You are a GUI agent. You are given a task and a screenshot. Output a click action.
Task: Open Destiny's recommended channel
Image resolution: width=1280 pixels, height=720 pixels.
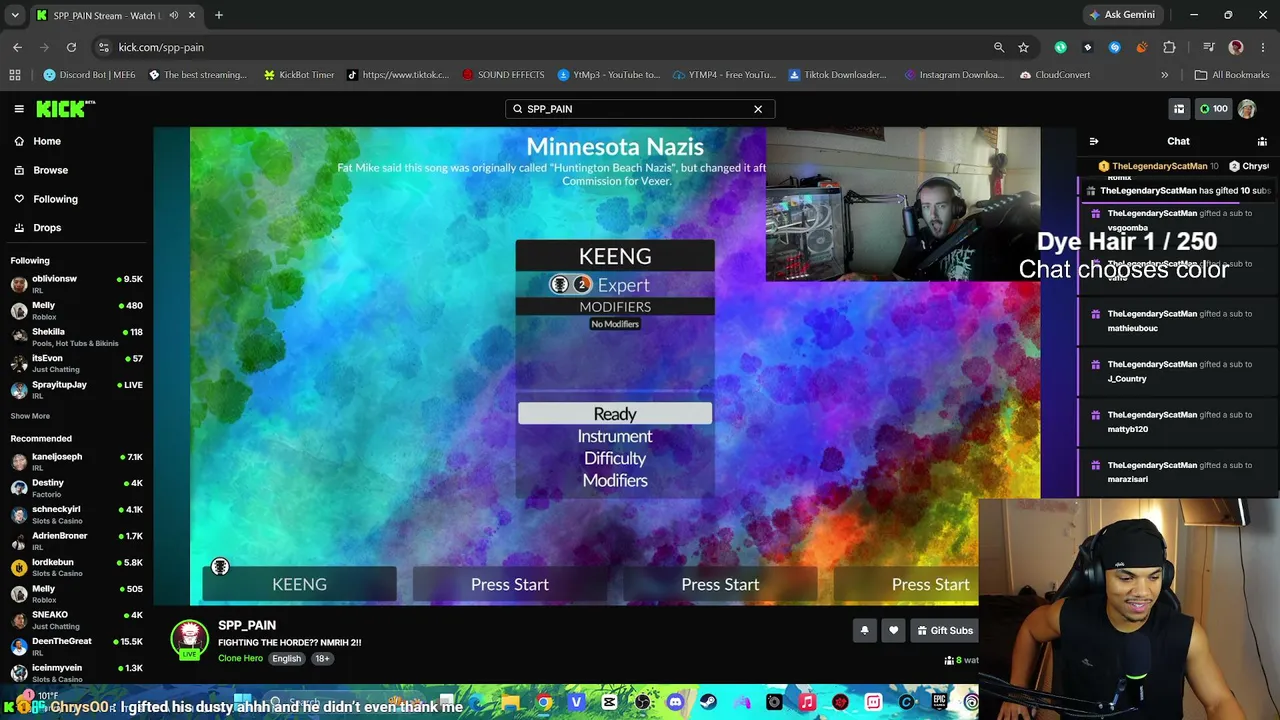[x=76, y=488]
